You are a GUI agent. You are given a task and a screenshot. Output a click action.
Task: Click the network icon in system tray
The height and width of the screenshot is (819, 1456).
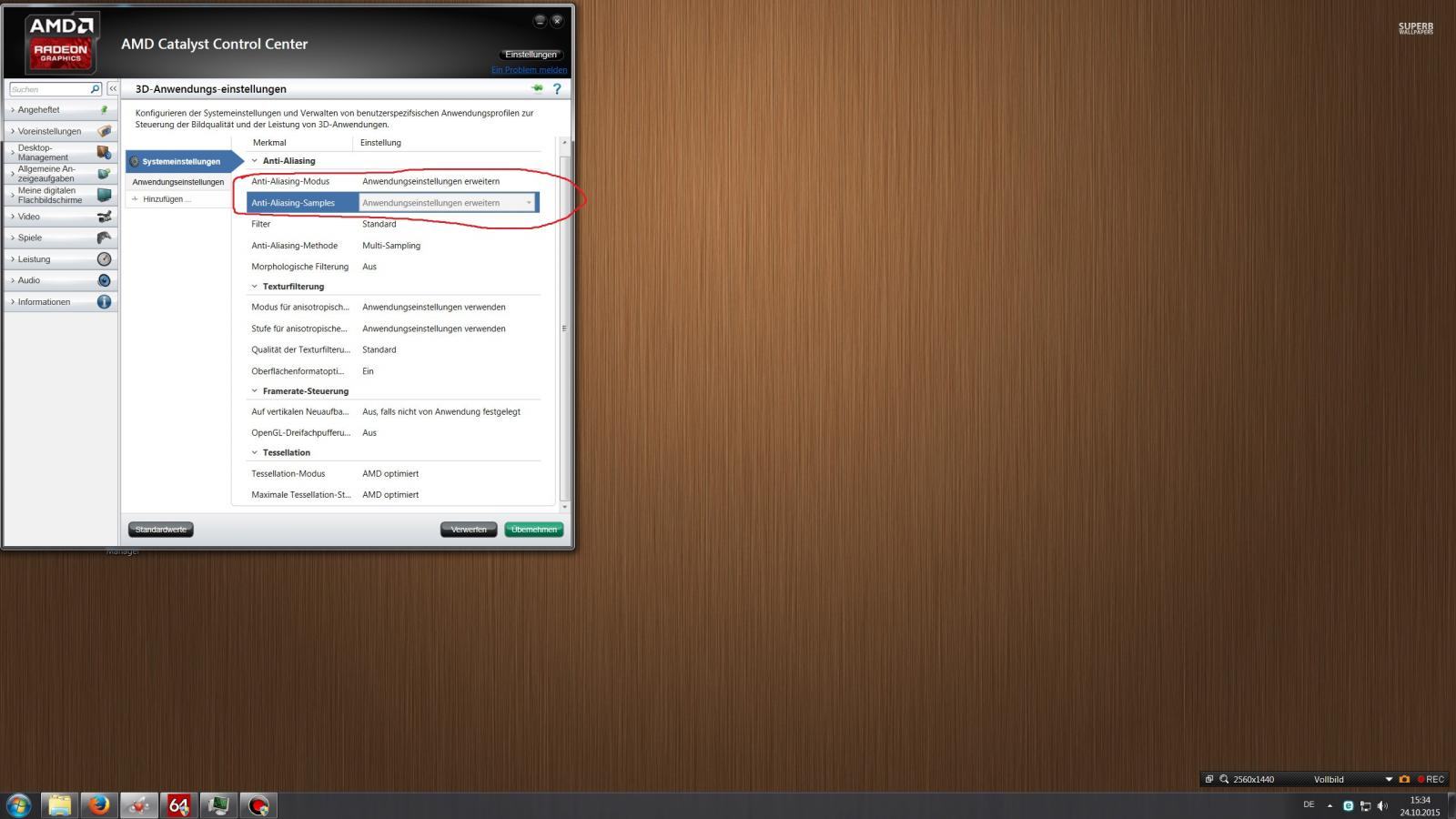click(x=1365, y=806)
